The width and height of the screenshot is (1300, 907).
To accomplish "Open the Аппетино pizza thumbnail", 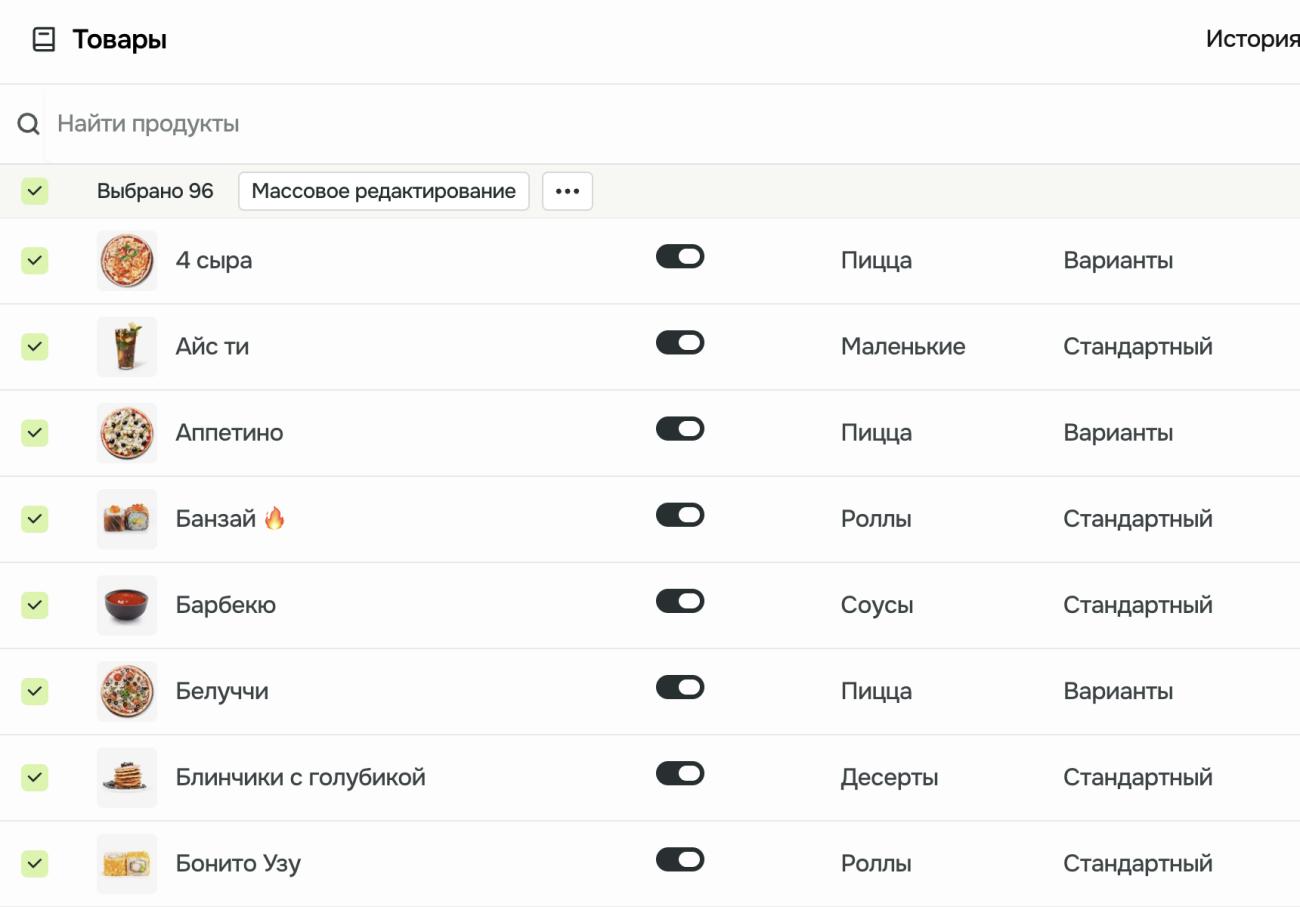I will point(127,433).
